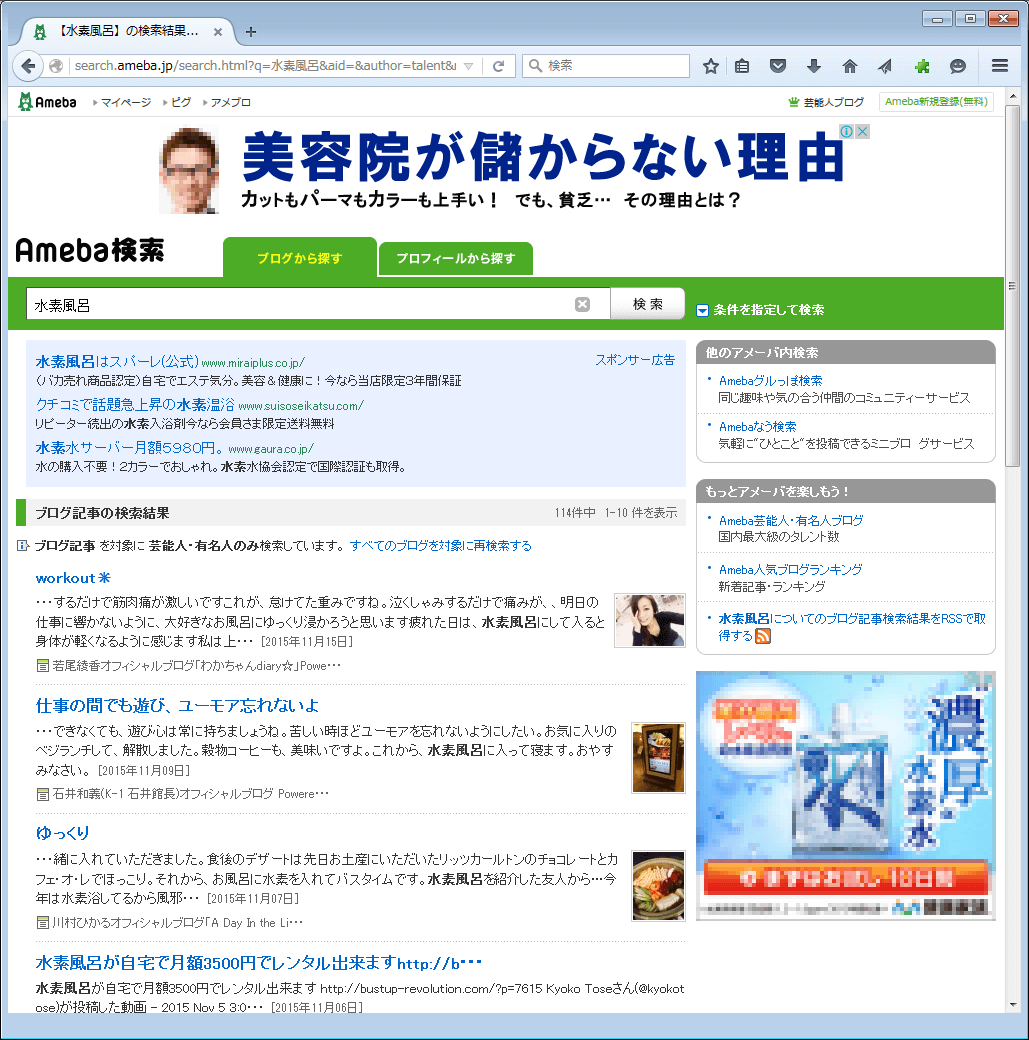Close the banner ad with X
This screenshot has height=1040, width=1029.
862,131
